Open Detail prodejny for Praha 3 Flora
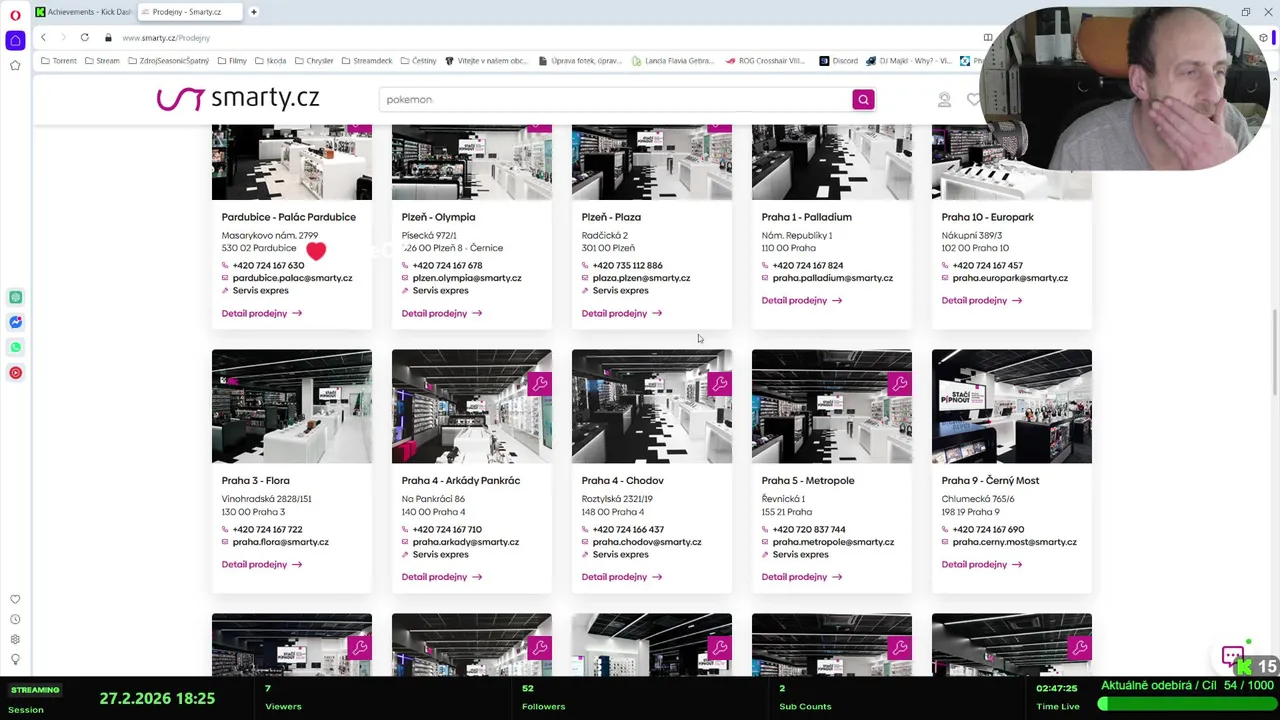The image size is (1280, 720). (x=261, y=564)
